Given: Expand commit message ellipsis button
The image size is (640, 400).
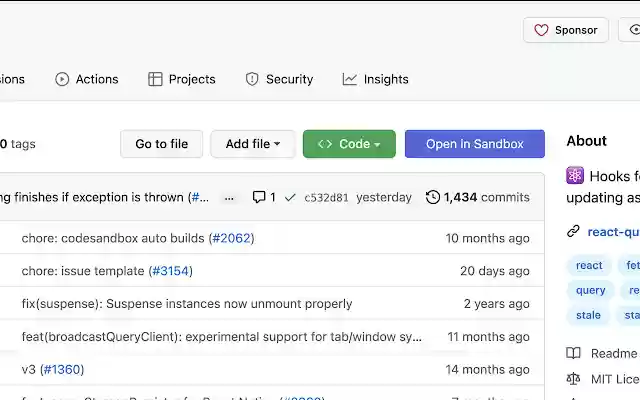Looking at the screenshot, I should [229, 198].
